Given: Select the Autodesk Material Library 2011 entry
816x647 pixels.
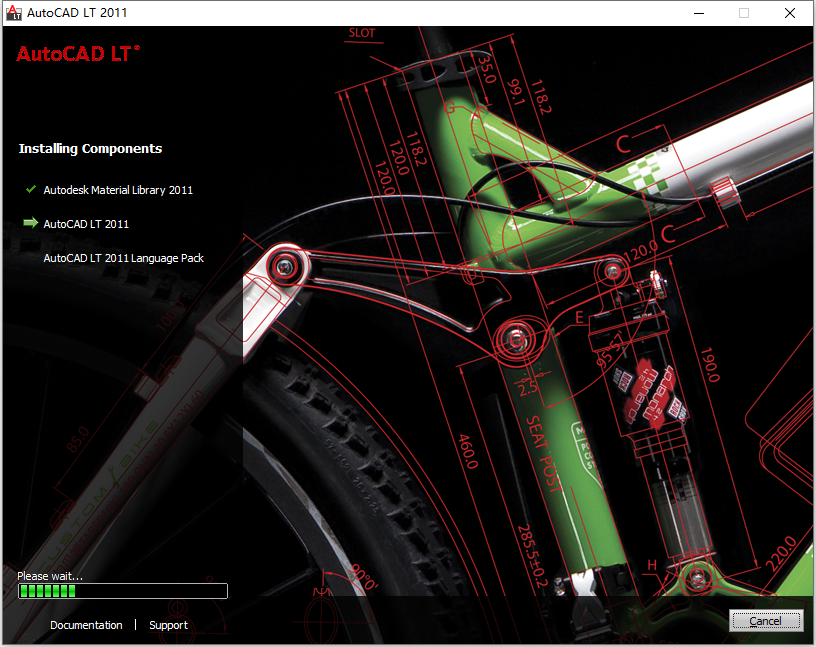Looking at the screenshot, I should pos(118,190).
